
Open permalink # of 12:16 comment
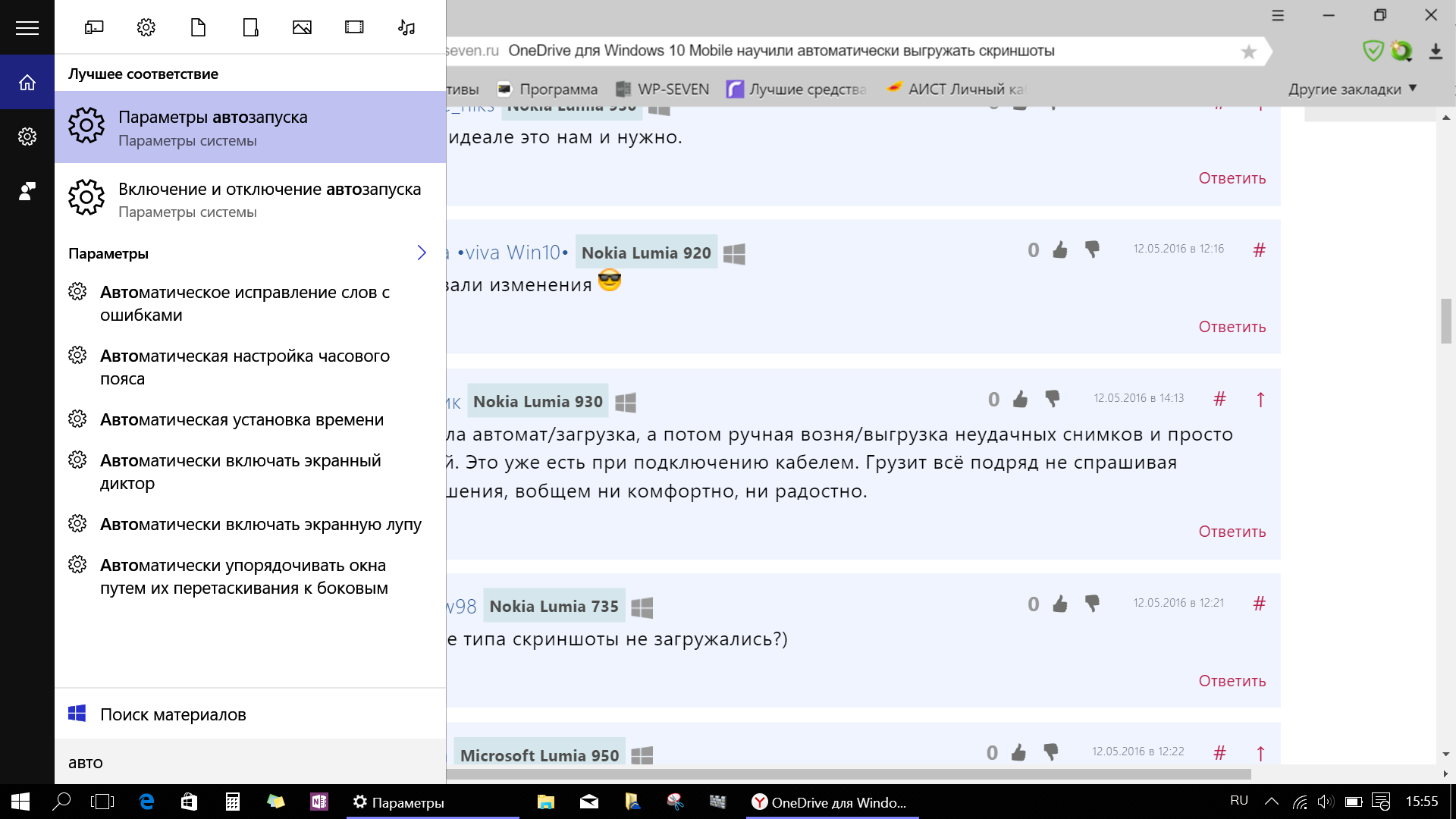tap(1259, 249)
